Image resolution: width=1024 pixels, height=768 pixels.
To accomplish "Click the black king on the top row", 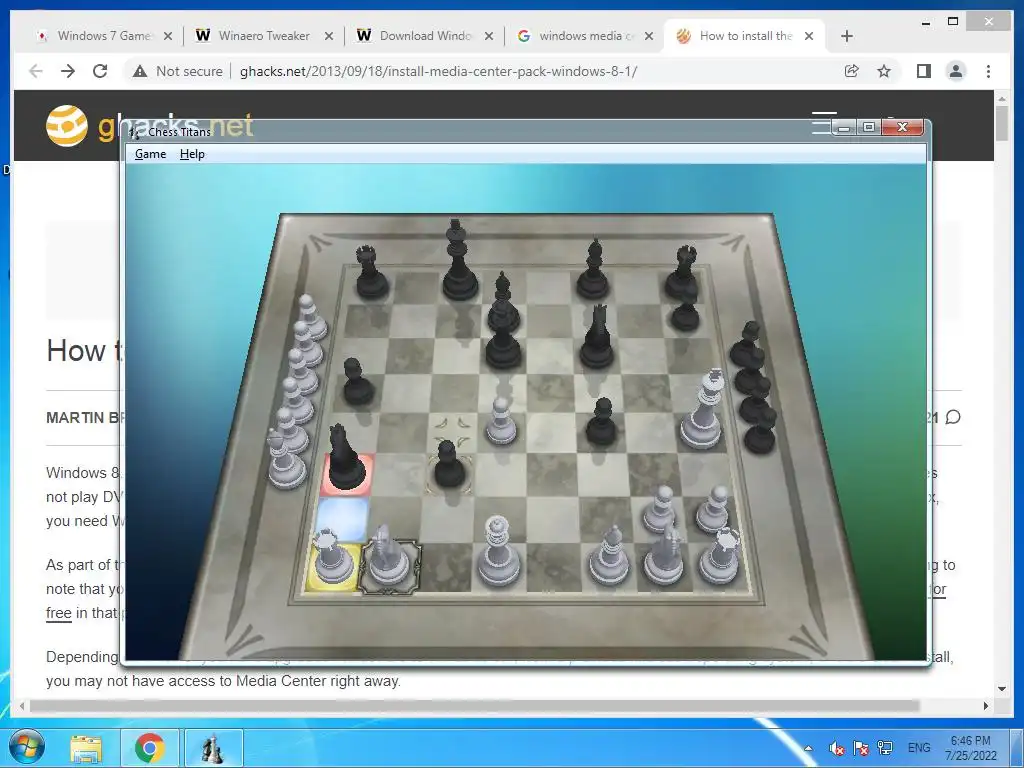I will coord(459,261).
